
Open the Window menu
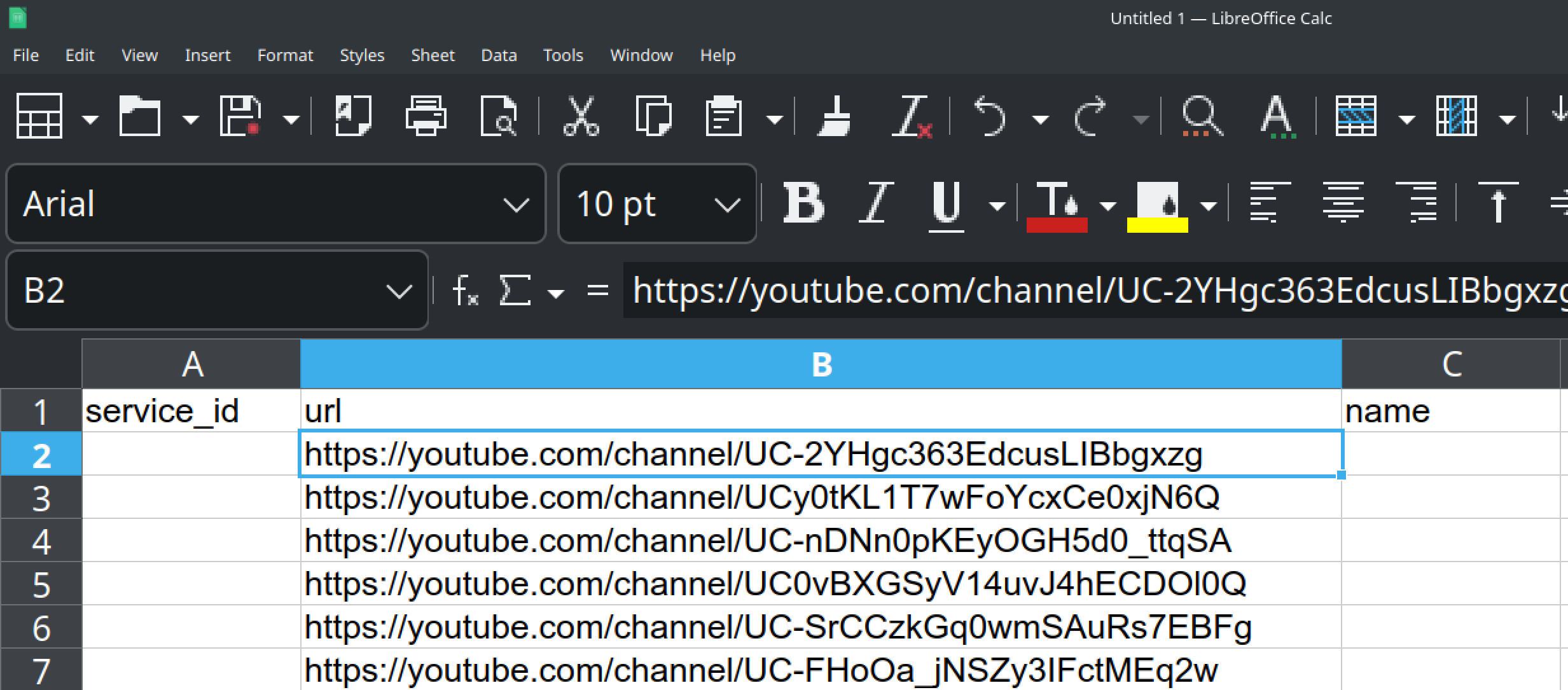click(641, 55)
